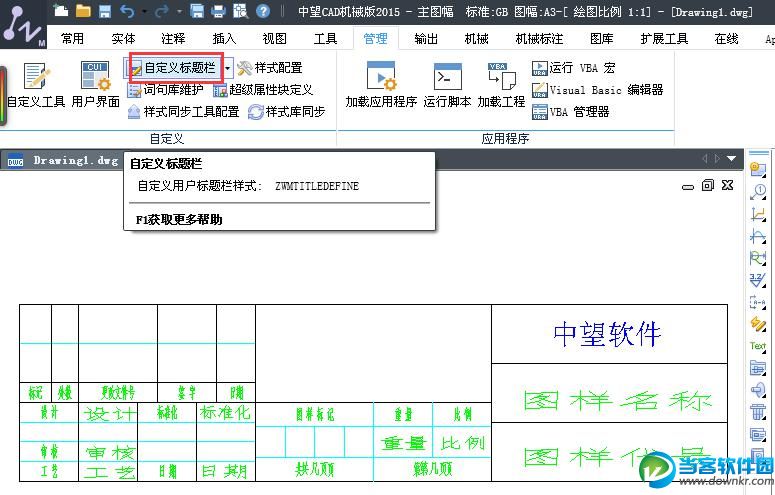Click the arc dimension icon in right toolbar
The height and width of the screenshot is (495, 775).
click(x=758, y=236)
